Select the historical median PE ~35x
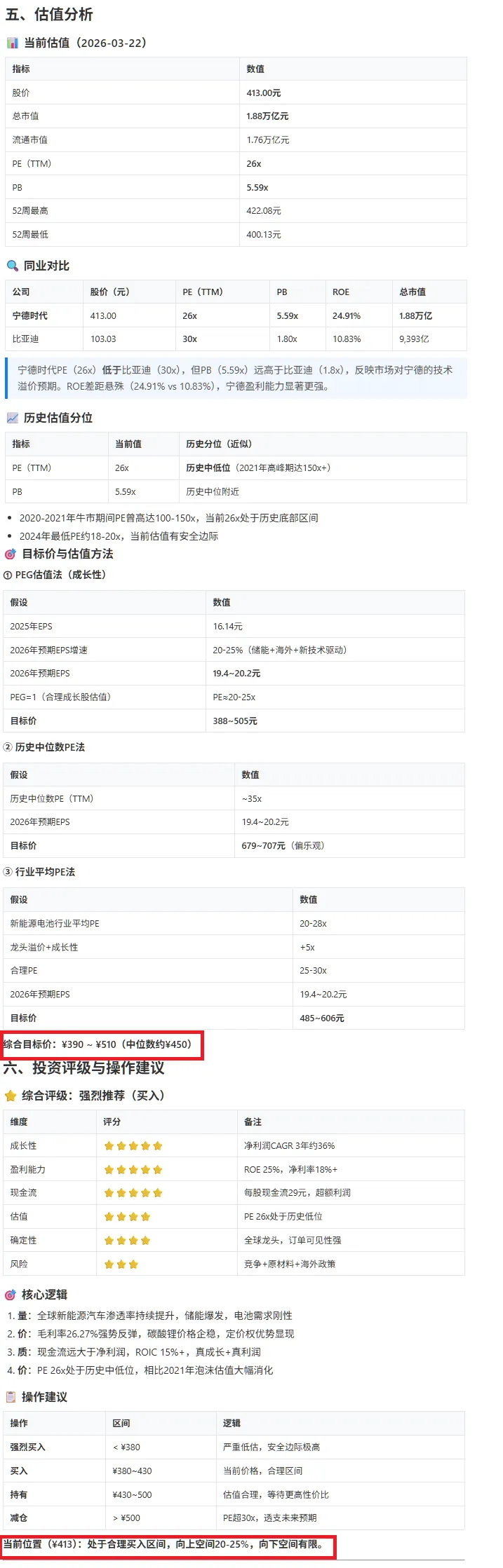Image resolution: width=503 pixels, height=1568 pixels. tap(252, 799)
